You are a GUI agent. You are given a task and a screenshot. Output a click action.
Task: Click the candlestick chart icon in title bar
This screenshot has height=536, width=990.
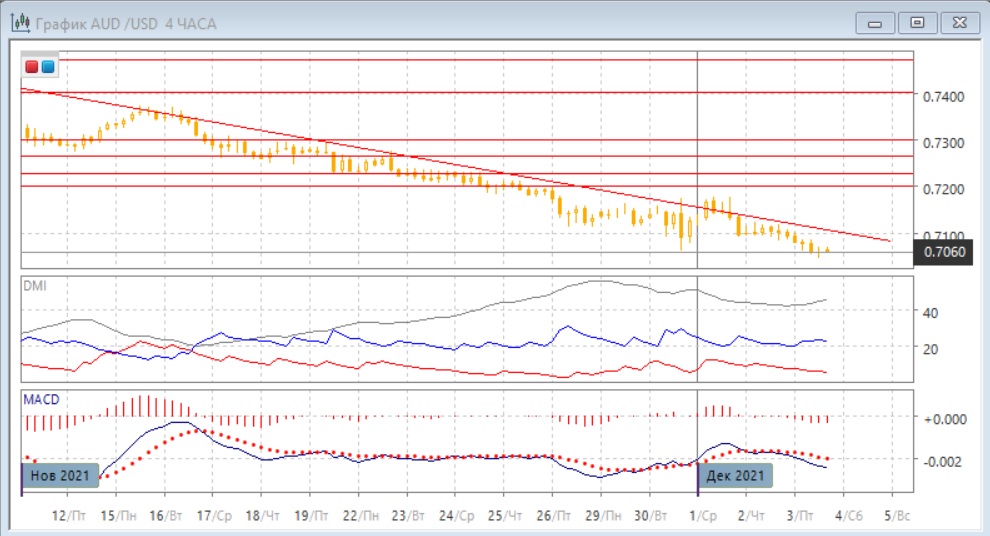19,22
